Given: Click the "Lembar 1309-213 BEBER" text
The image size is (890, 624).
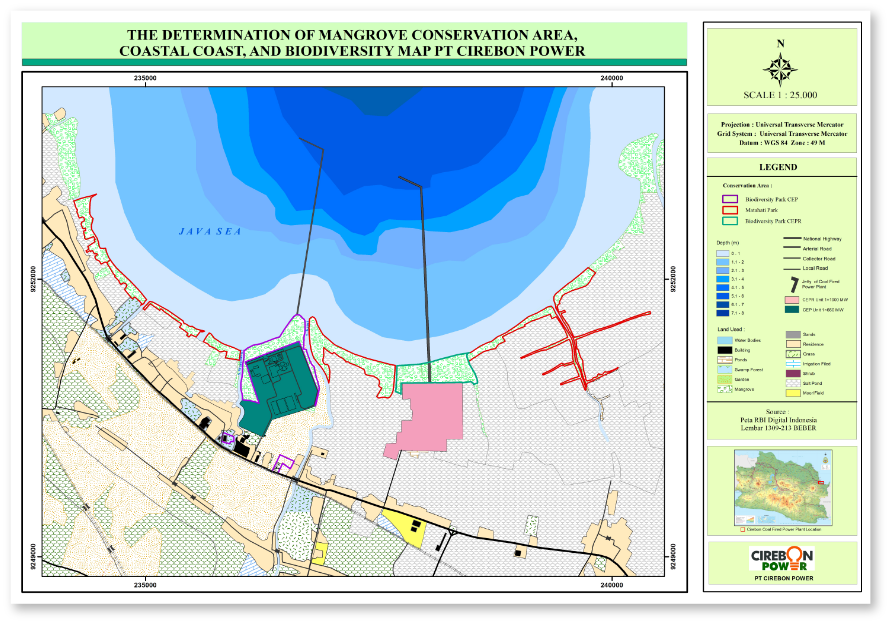Looking at the screenshot, I should [x=778, y=428].
